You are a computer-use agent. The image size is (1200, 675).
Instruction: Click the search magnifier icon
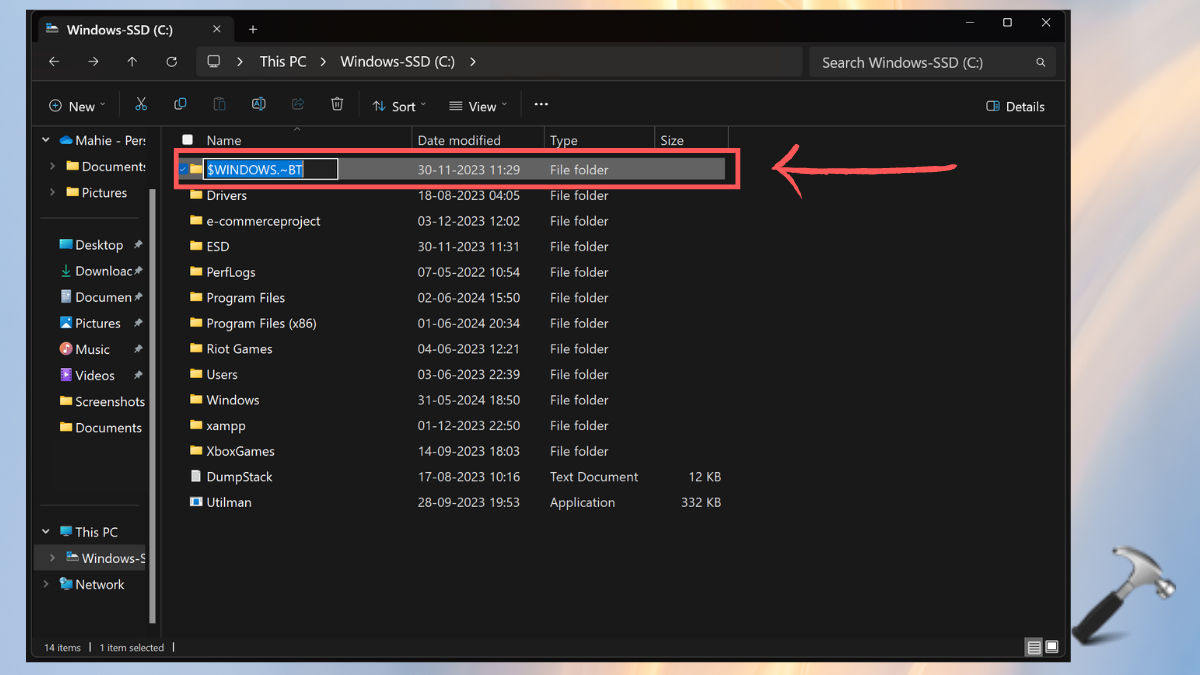pyautogui.click(x=1041, y=62)
